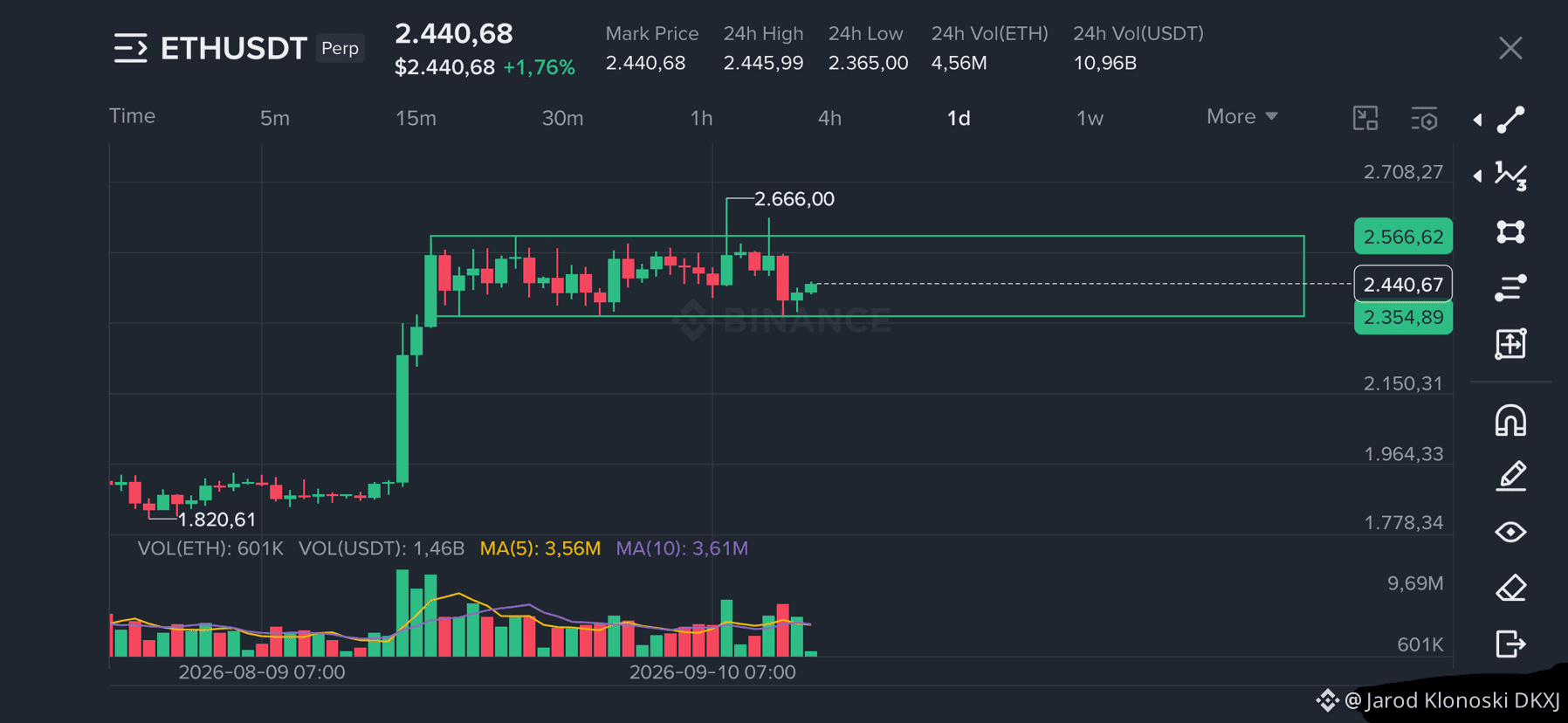This screenshot has height=723, width=1568.
Task: Toggle the chart layout view icon
Action: tap(1365, 118)
